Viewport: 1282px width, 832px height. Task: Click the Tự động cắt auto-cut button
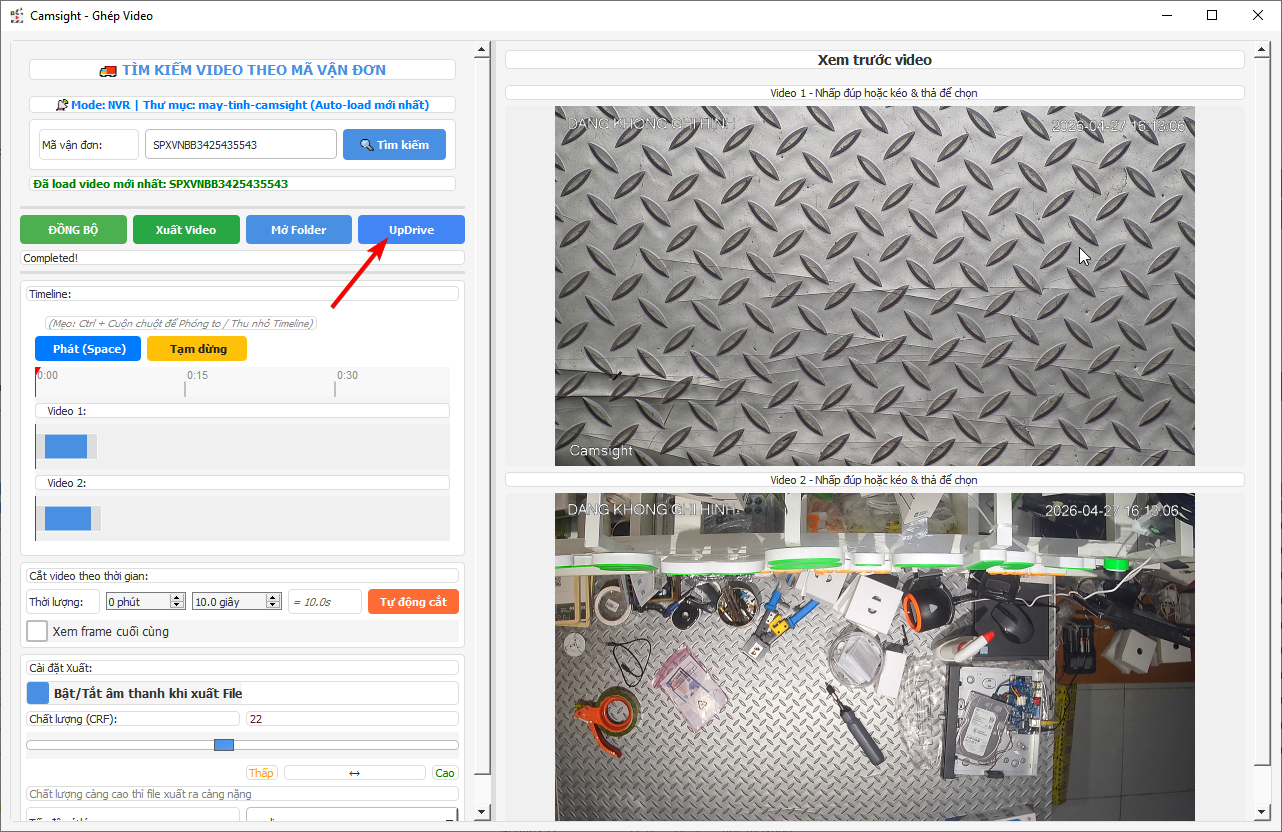click(413, 602)
